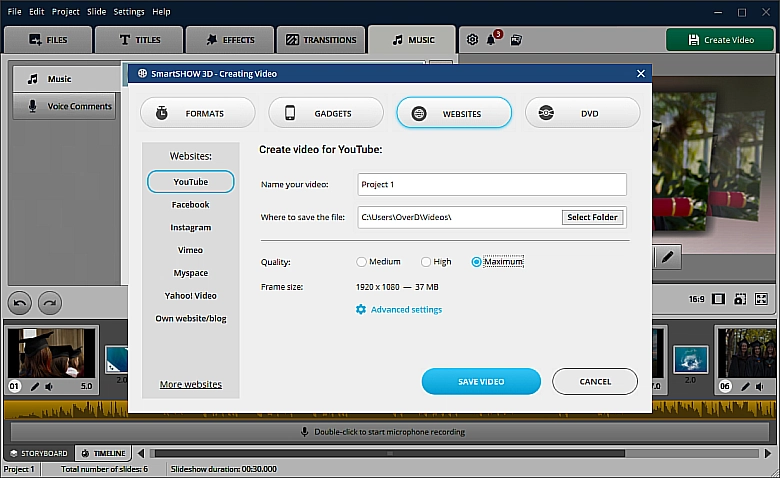Screen dimensions: 780x478
Task: Click the CANCEL button
Action: point(595,382)
